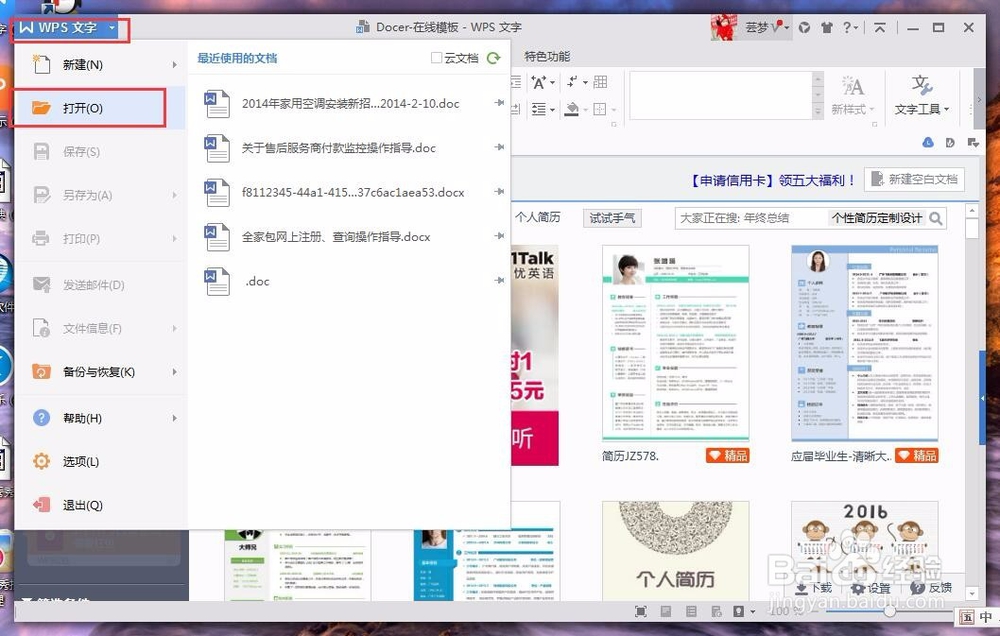Screen dimensions: 1000x636
Task: Click the WPS 文字 application menu button
Action: coord(68,28)
